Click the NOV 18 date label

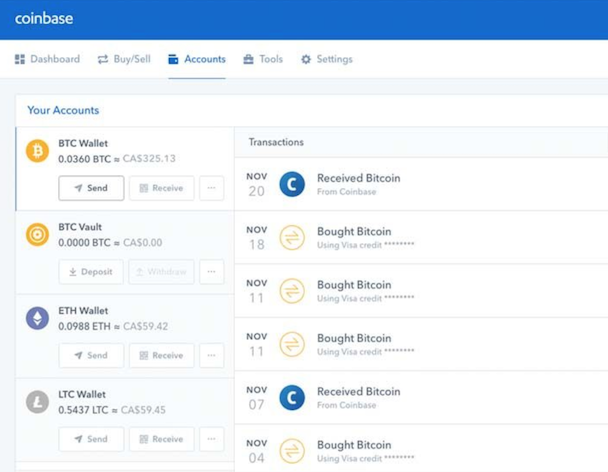tap(257, 238)
